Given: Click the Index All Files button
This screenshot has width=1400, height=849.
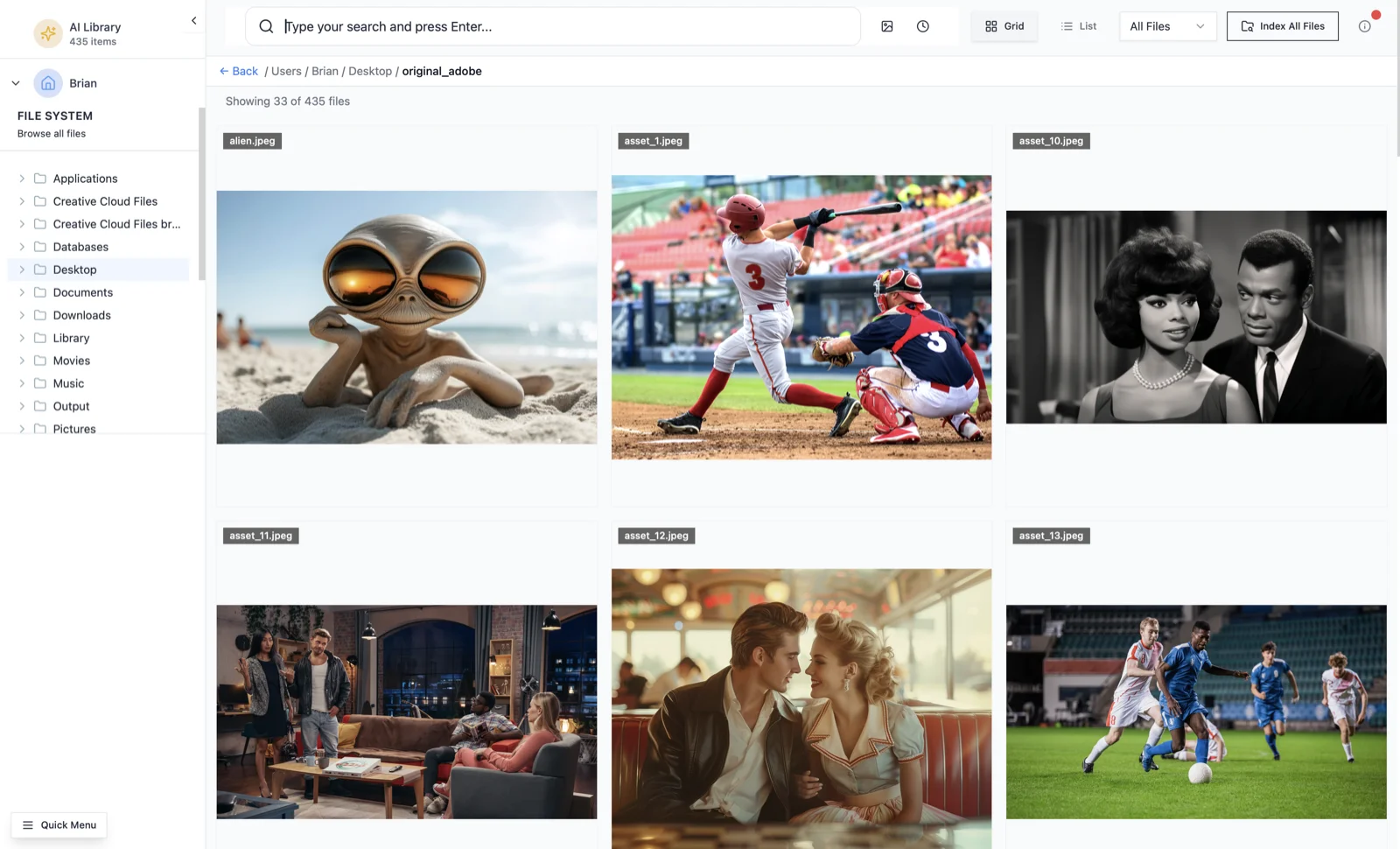Looking at the screenshot, I should [x=1282, y=26].
